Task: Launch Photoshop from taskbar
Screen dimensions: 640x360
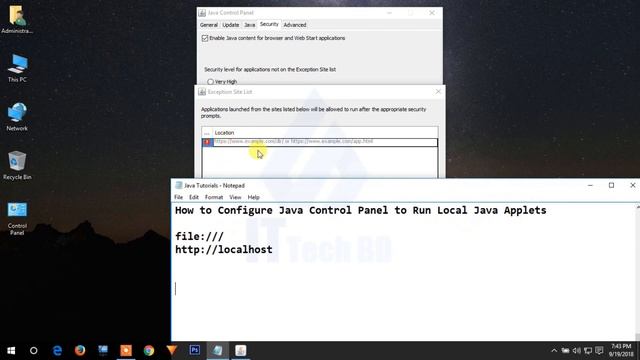Action: coord(195,350)
